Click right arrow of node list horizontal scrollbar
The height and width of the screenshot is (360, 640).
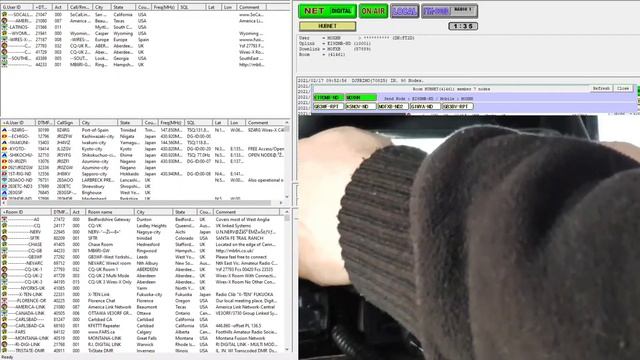[281, 202]
